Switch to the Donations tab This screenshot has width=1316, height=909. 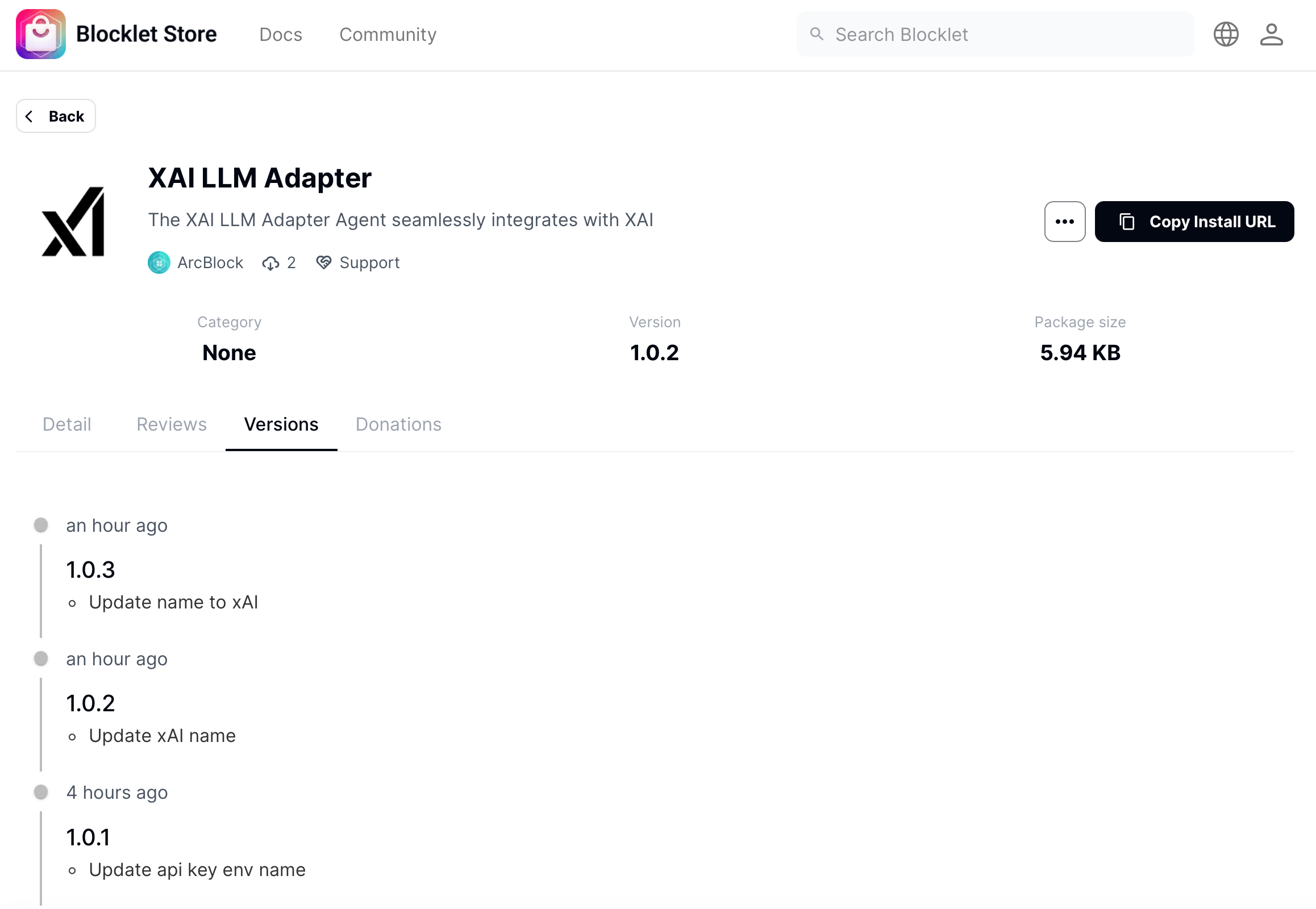point(398,424)
